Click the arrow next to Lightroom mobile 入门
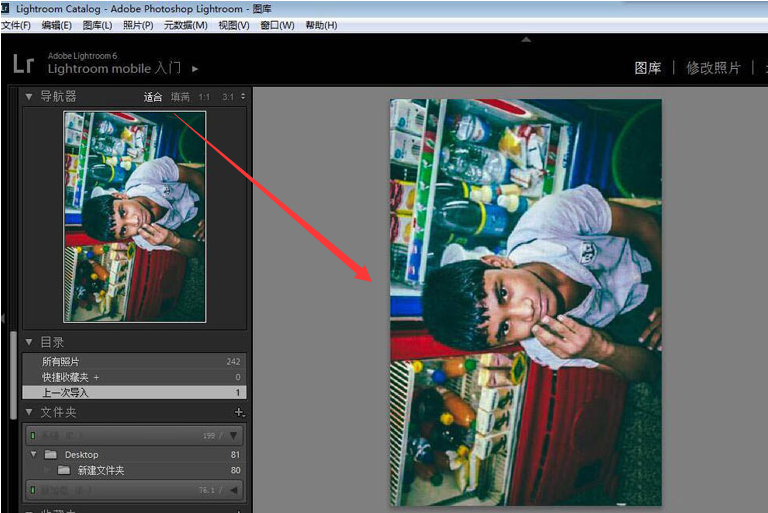Image resolution: width=768 pixels, height=513 pixels. point(195,69)
